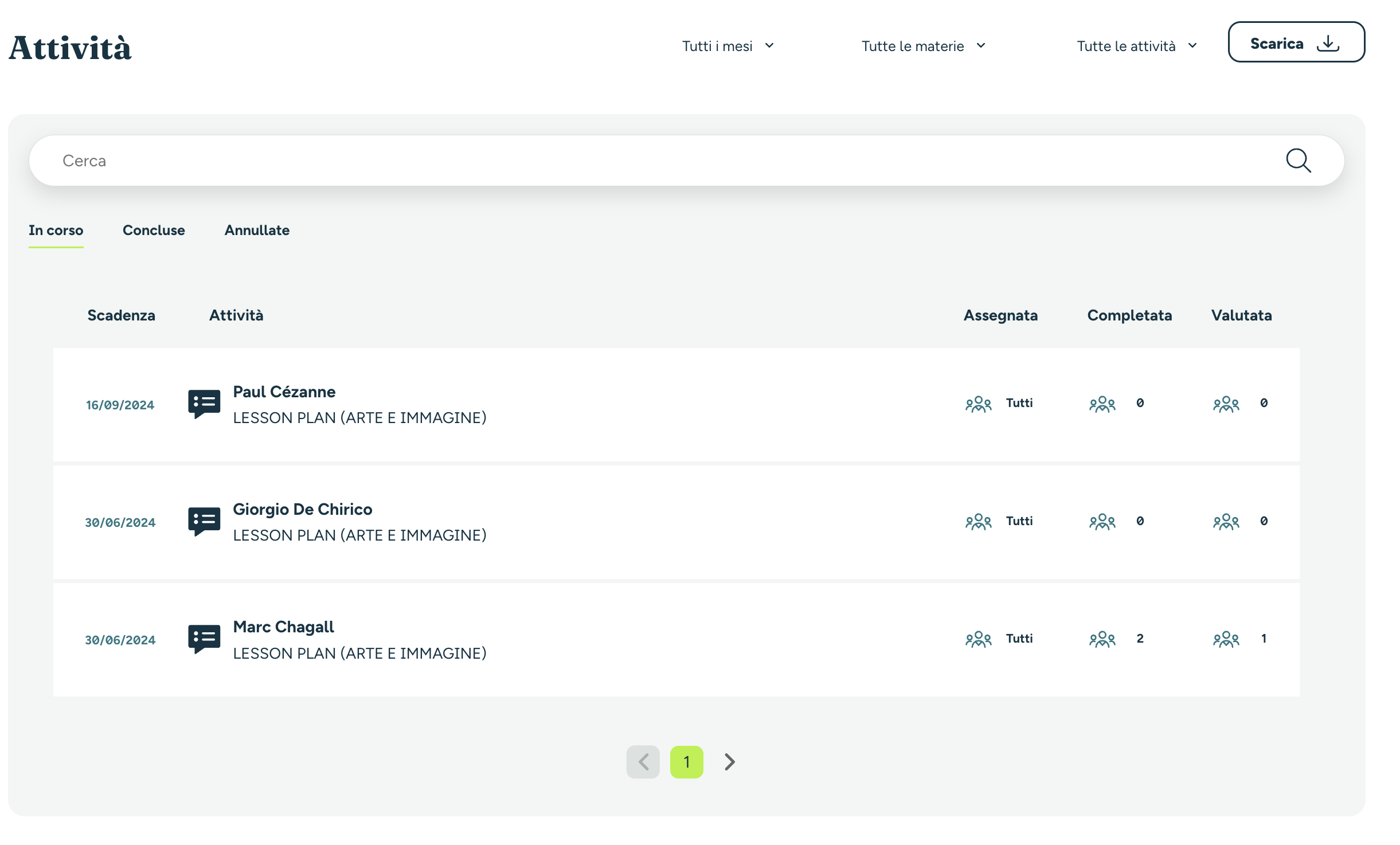Go to previous page with left arrow

(x=643, y=762)
